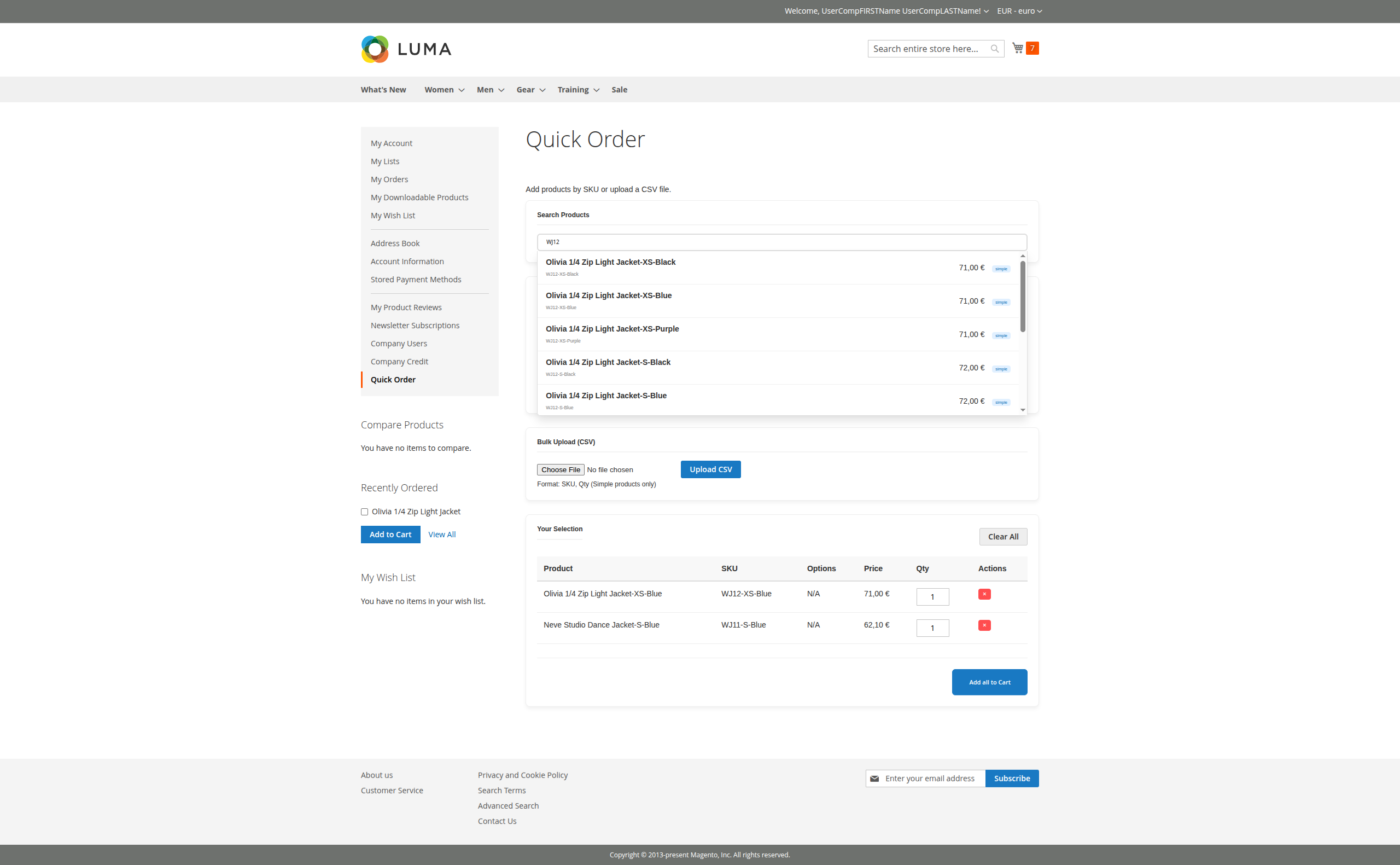Open search using the magnifier icon
Image resolution: width=1400 pixels, height=865 pixels.
pyautogui.click(x=995, y=48)
